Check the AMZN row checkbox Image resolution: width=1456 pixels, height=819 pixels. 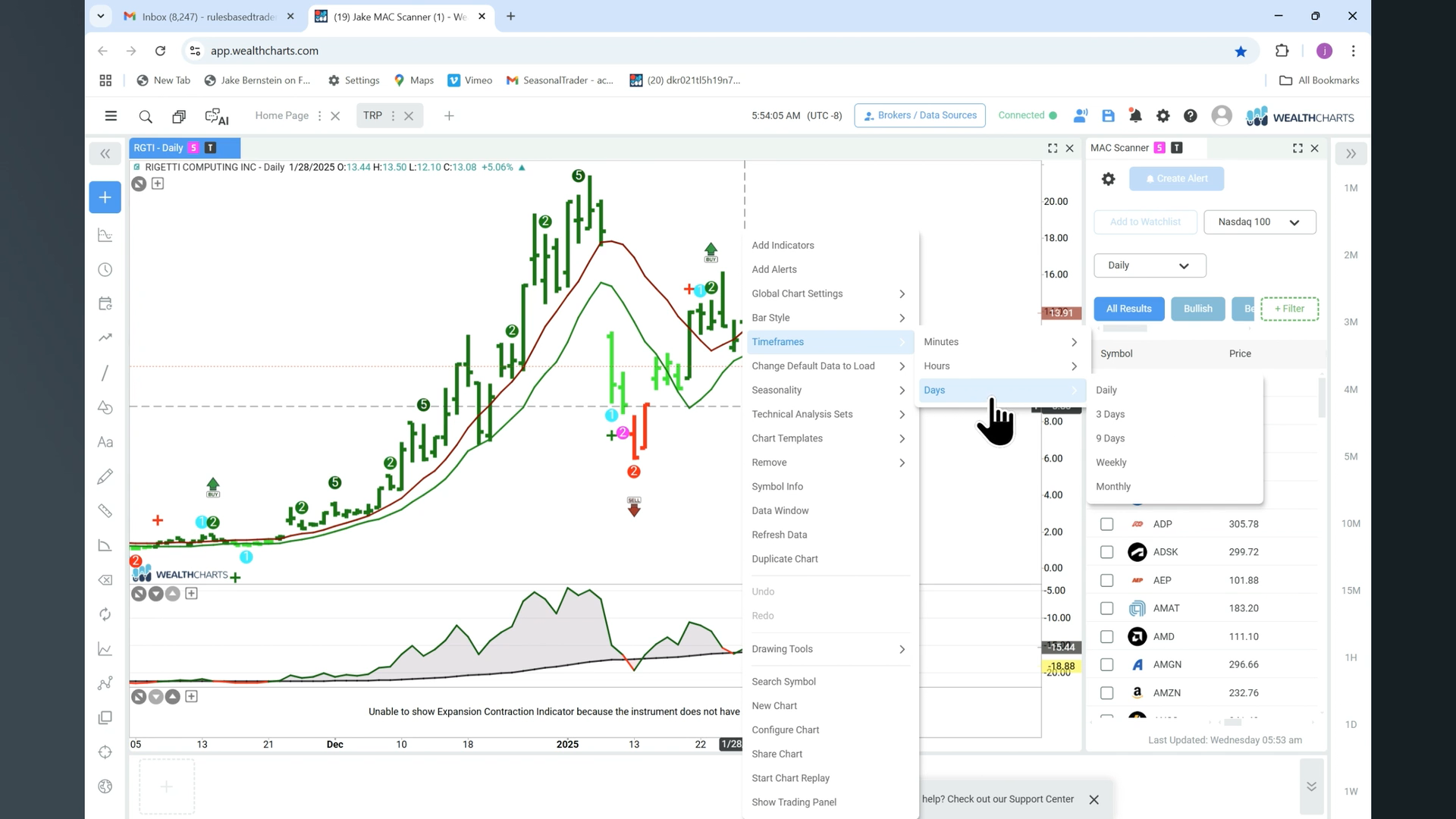point(1107,693)
